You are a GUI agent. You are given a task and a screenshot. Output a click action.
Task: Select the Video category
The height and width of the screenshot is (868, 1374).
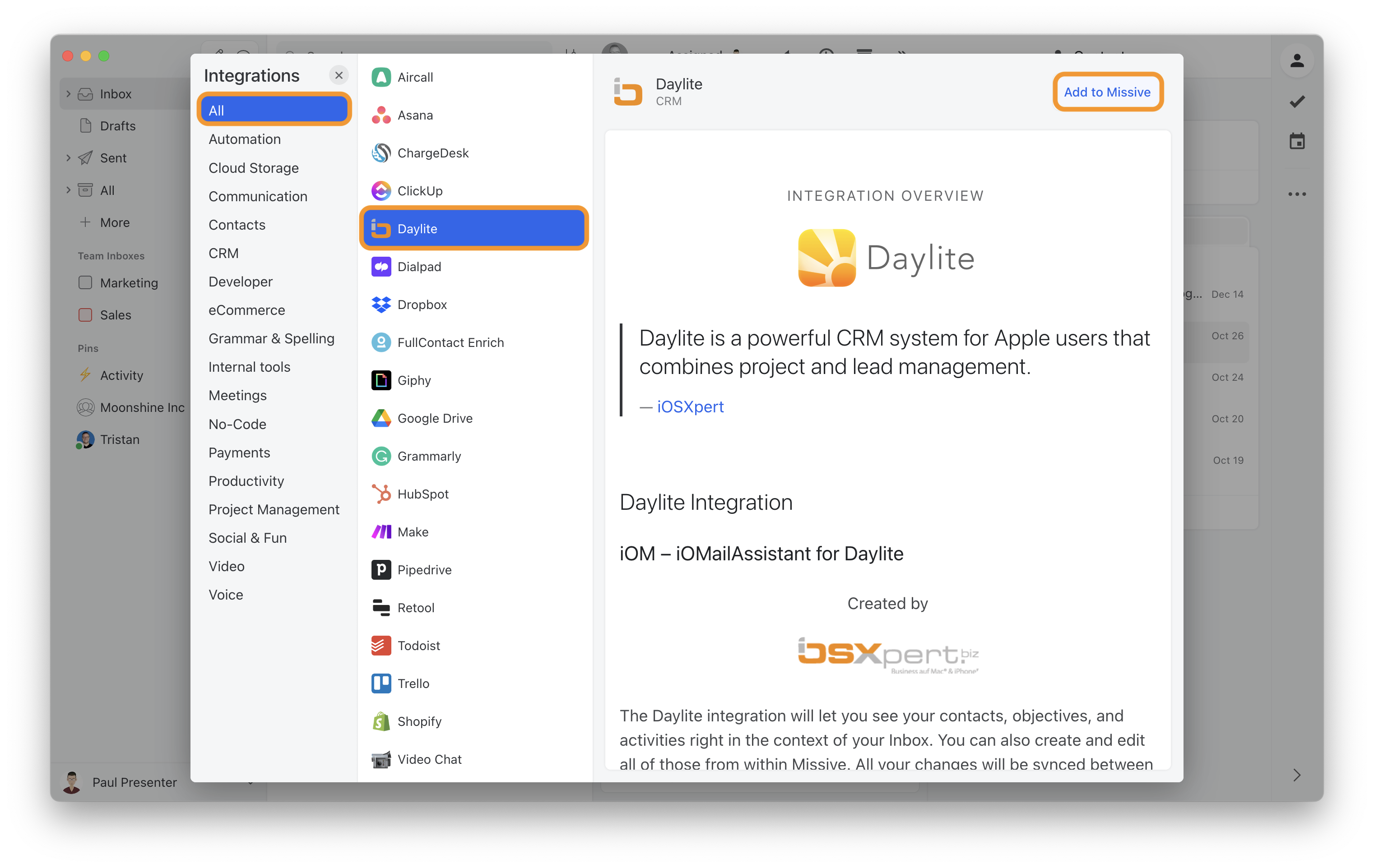274,566
